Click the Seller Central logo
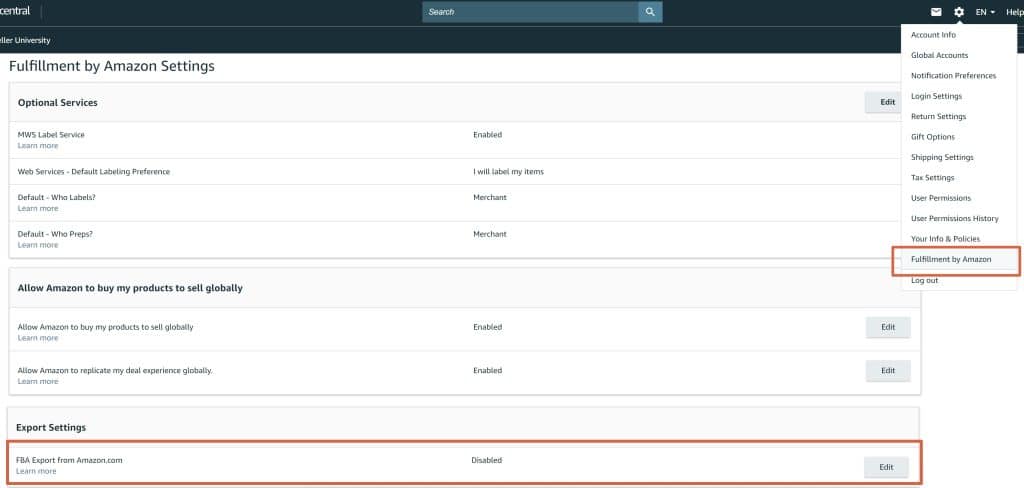 (x=15, y=11)
